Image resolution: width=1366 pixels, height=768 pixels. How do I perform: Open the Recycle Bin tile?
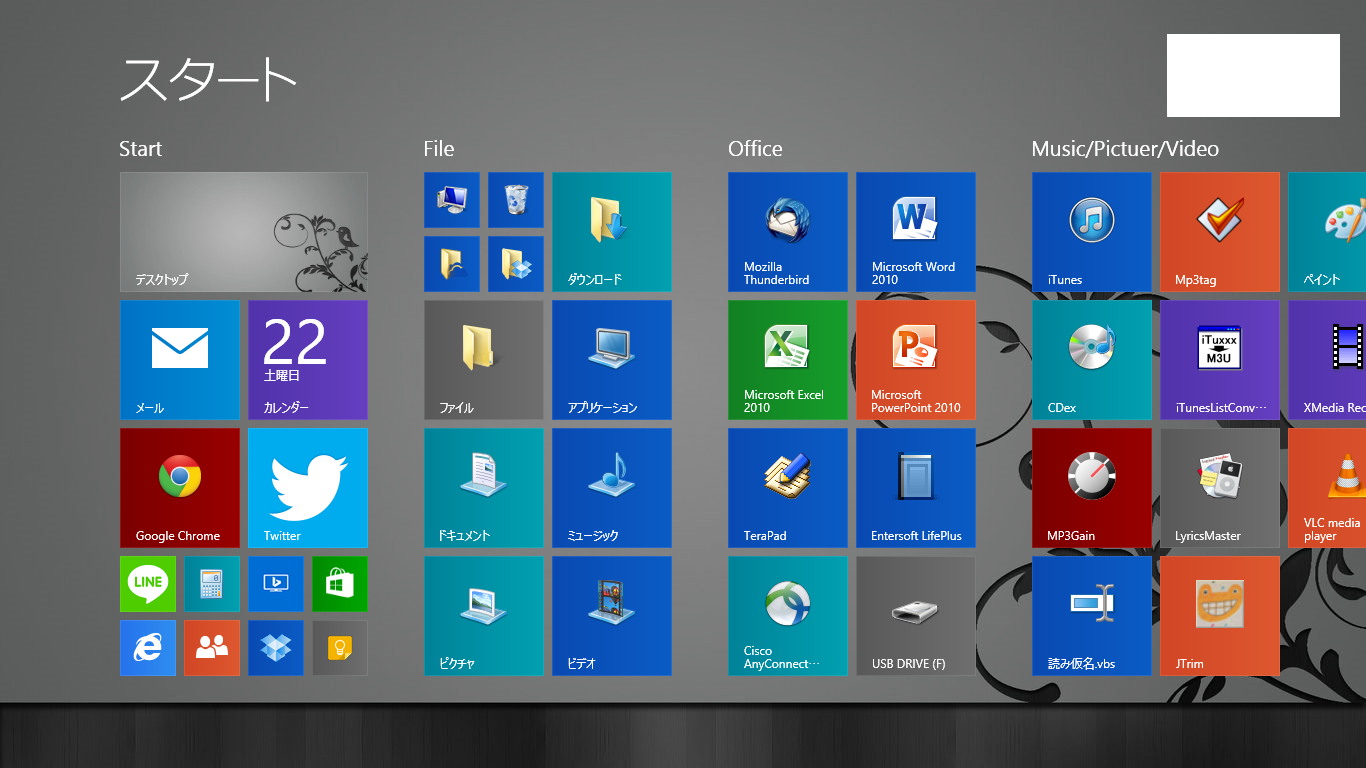(x=516, y=200)
